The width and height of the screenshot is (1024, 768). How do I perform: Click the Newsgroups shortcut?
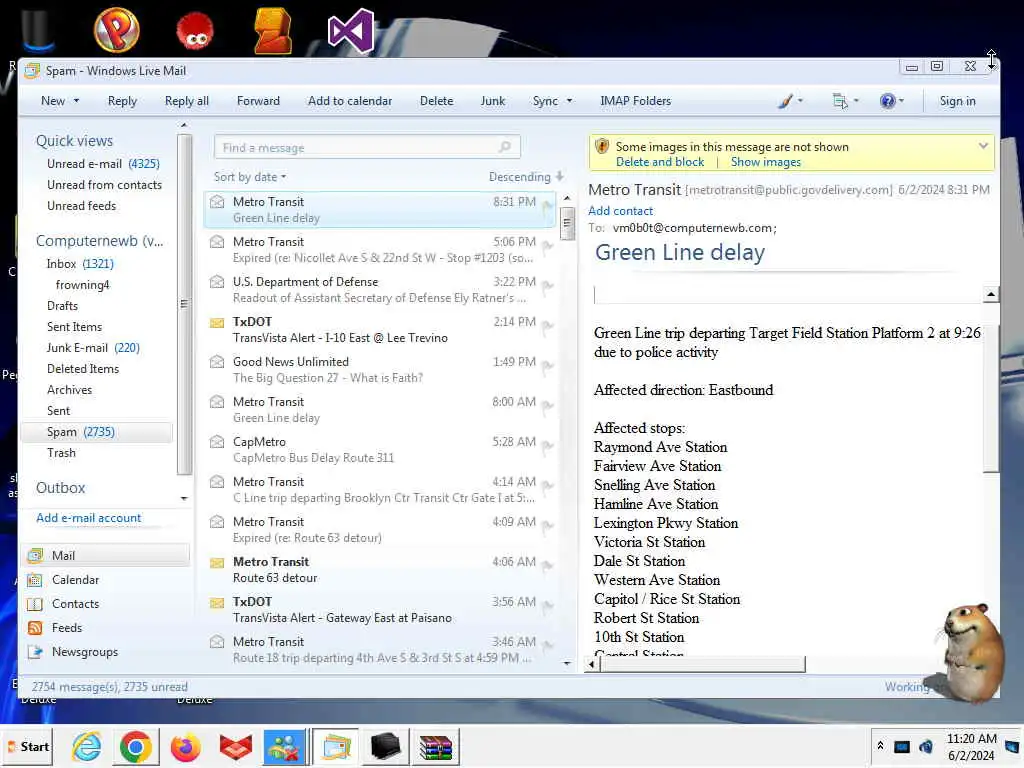pyautogui.click(x=72, y=652)
